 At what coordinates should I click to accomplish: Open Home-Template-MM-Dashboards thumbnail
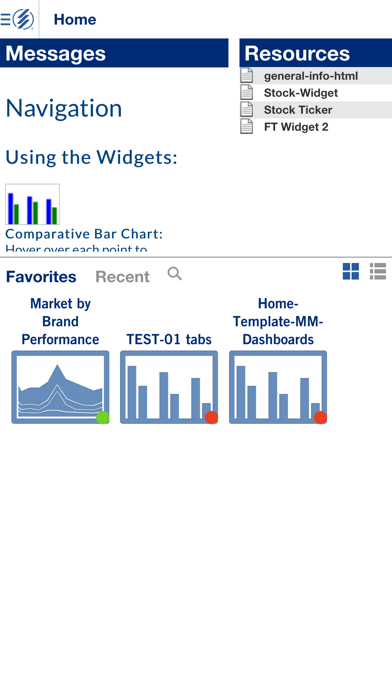tap(278, 387)
